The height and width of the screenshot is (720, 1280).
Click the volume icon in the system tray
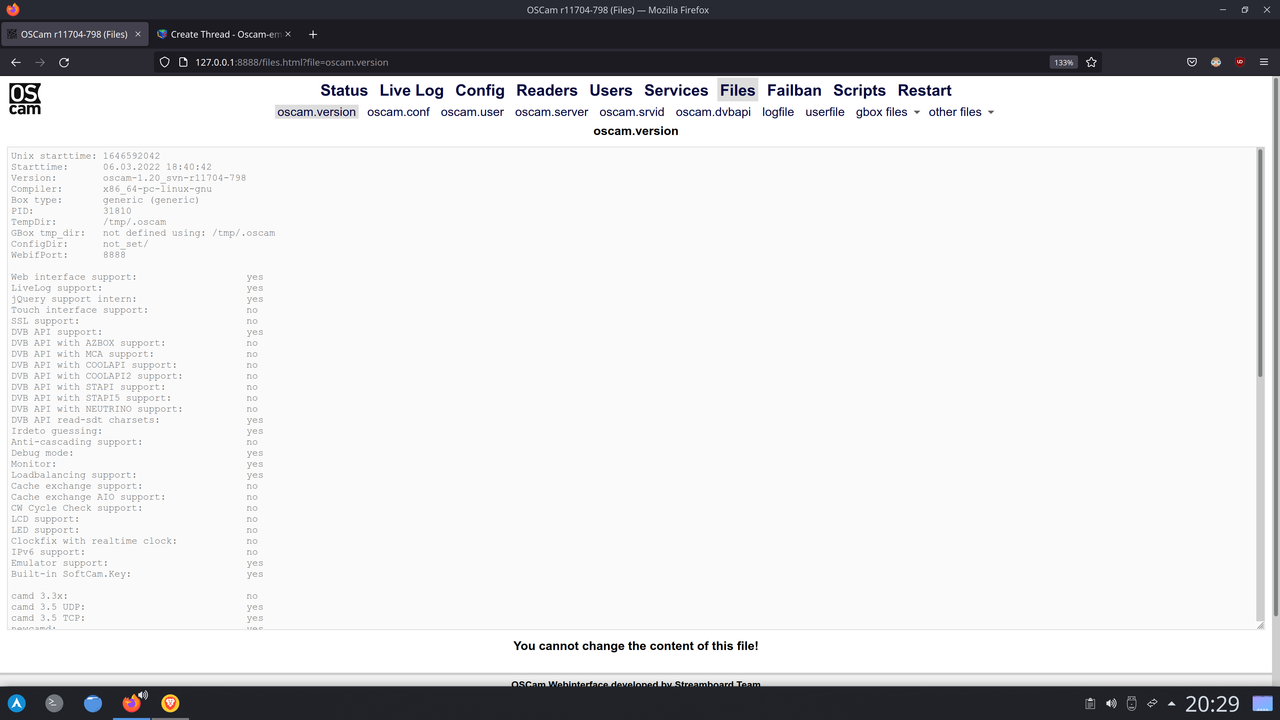point(1111,703)
